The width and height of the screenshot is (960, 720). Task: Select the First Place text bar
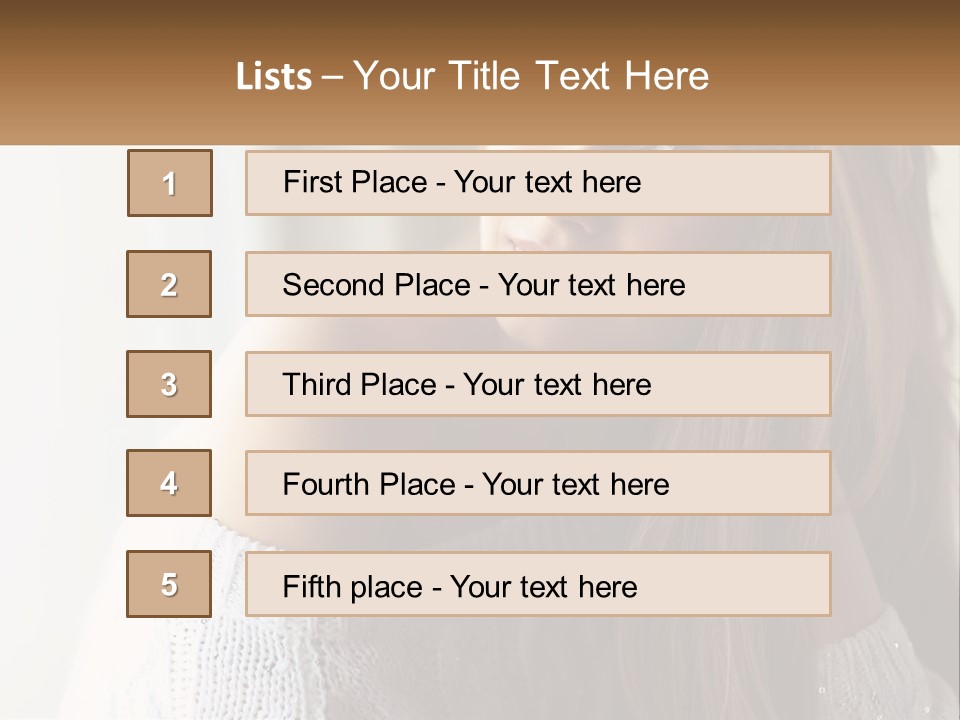click(538, 183)
